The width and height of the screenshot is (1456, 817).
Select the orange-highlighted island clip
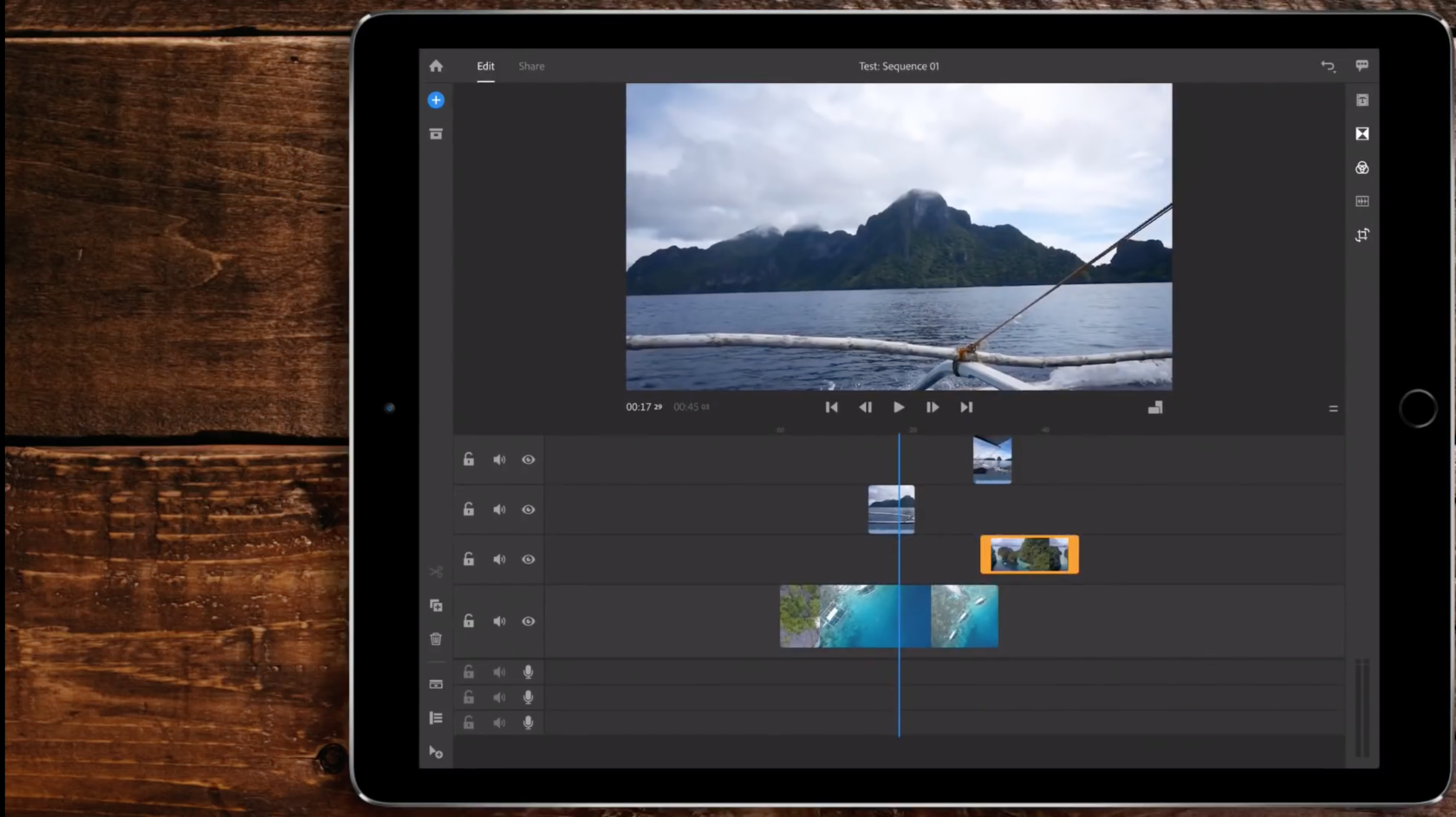click(x=1030, y=554)
